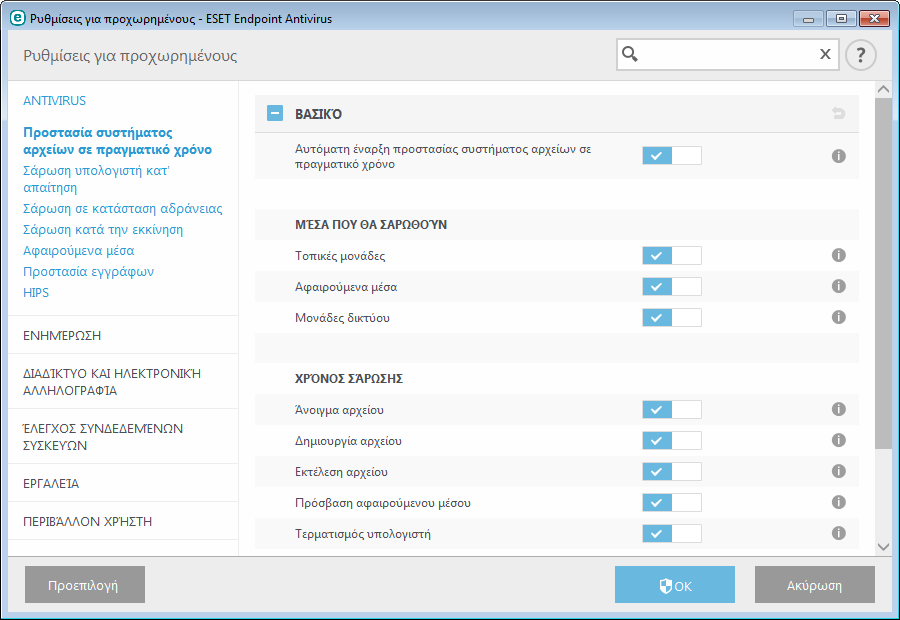Open help with the question mark button
This screenshot has height=620, width=900.
860,55
